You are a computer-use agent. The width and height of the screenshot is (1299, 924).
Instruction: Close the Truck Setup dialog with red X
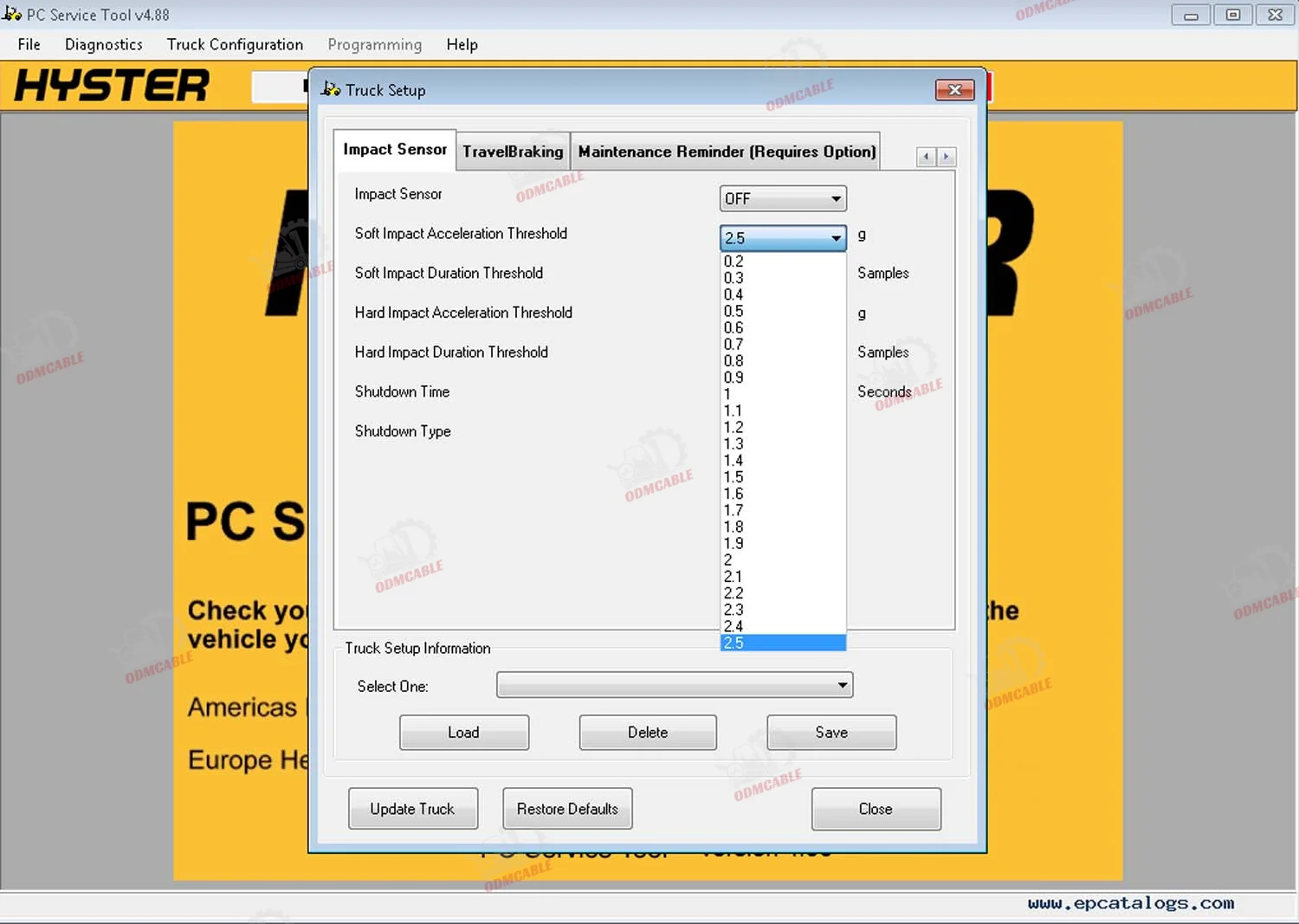(x=954, y=89)
